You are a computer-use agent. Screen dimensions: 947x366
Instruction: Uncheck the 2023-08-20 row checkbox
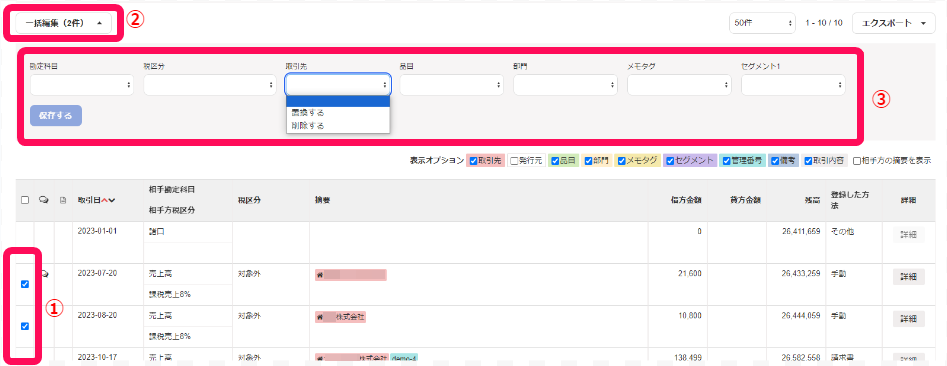point(25,326)
